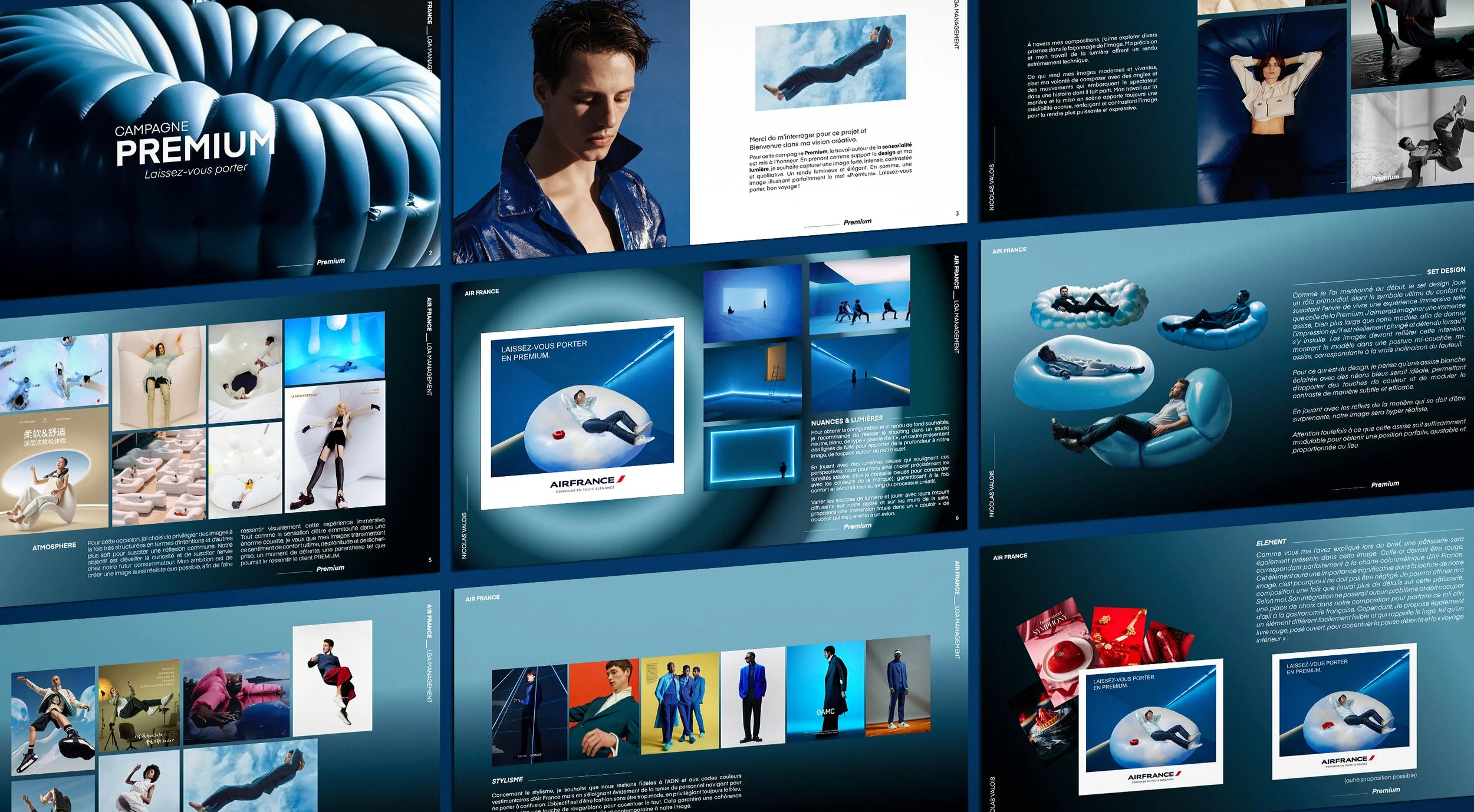Select the black-and-white dancer photo
Viewport: 1474px width, 812px height.
[1412, 139]
